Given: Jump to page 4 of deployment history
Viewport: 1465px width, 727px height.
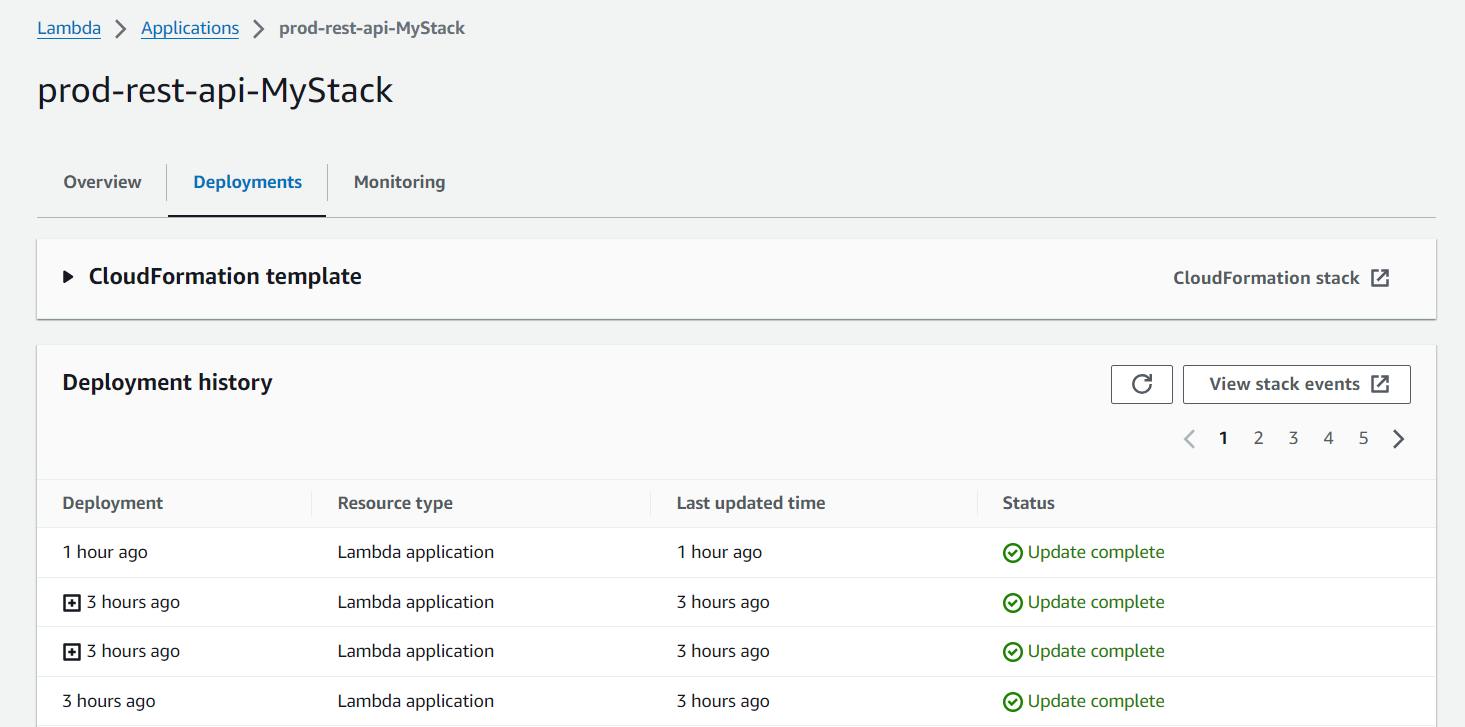Looking at the screenshot, I should click(1328, 438).
